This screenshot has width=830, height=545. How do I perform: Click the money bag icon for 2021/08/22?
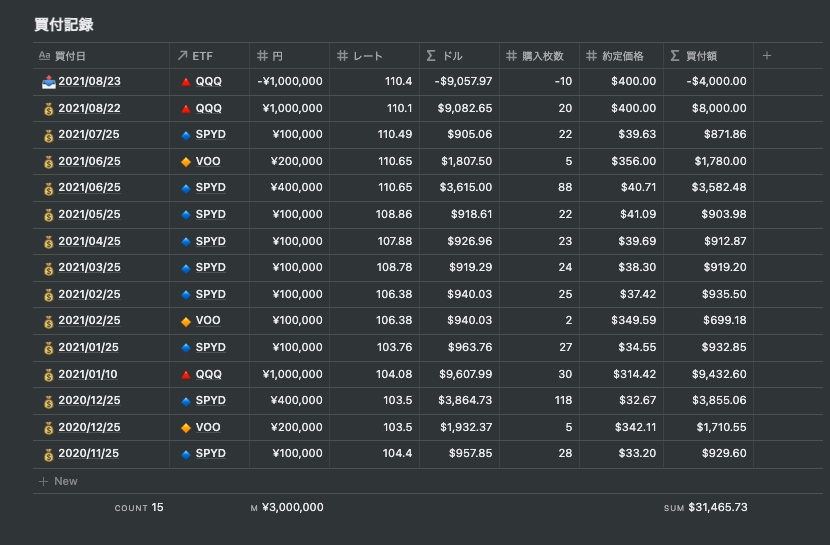pos(48,108)
